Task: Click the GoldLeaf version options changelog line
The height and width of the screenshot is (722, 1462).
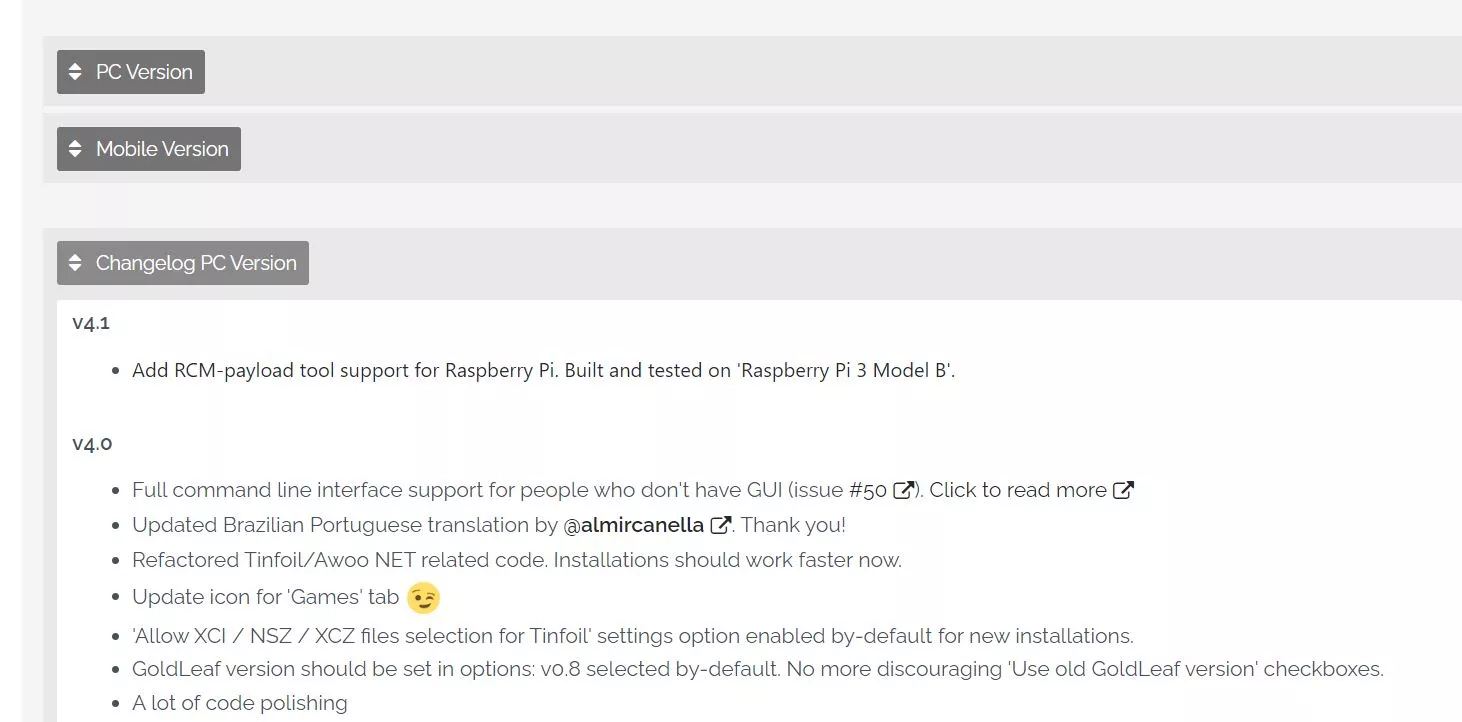Action: coord(757,669)
